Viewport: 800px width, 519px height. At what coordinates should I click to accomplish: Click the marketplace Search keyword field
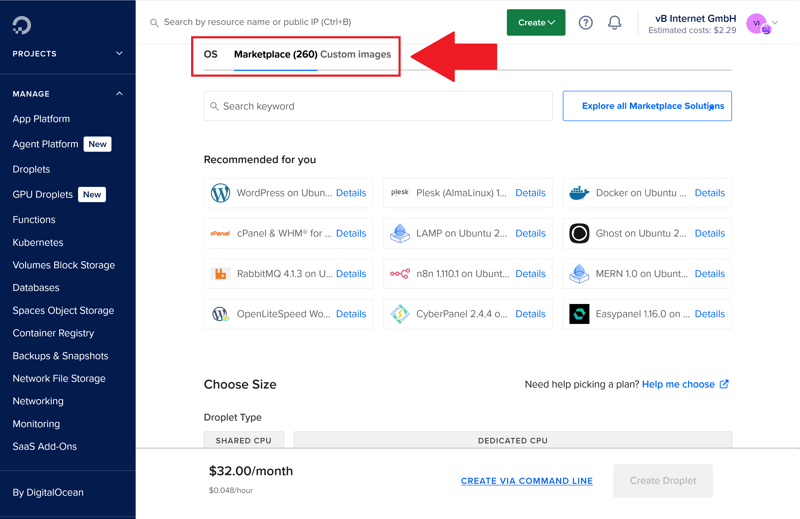378,106
